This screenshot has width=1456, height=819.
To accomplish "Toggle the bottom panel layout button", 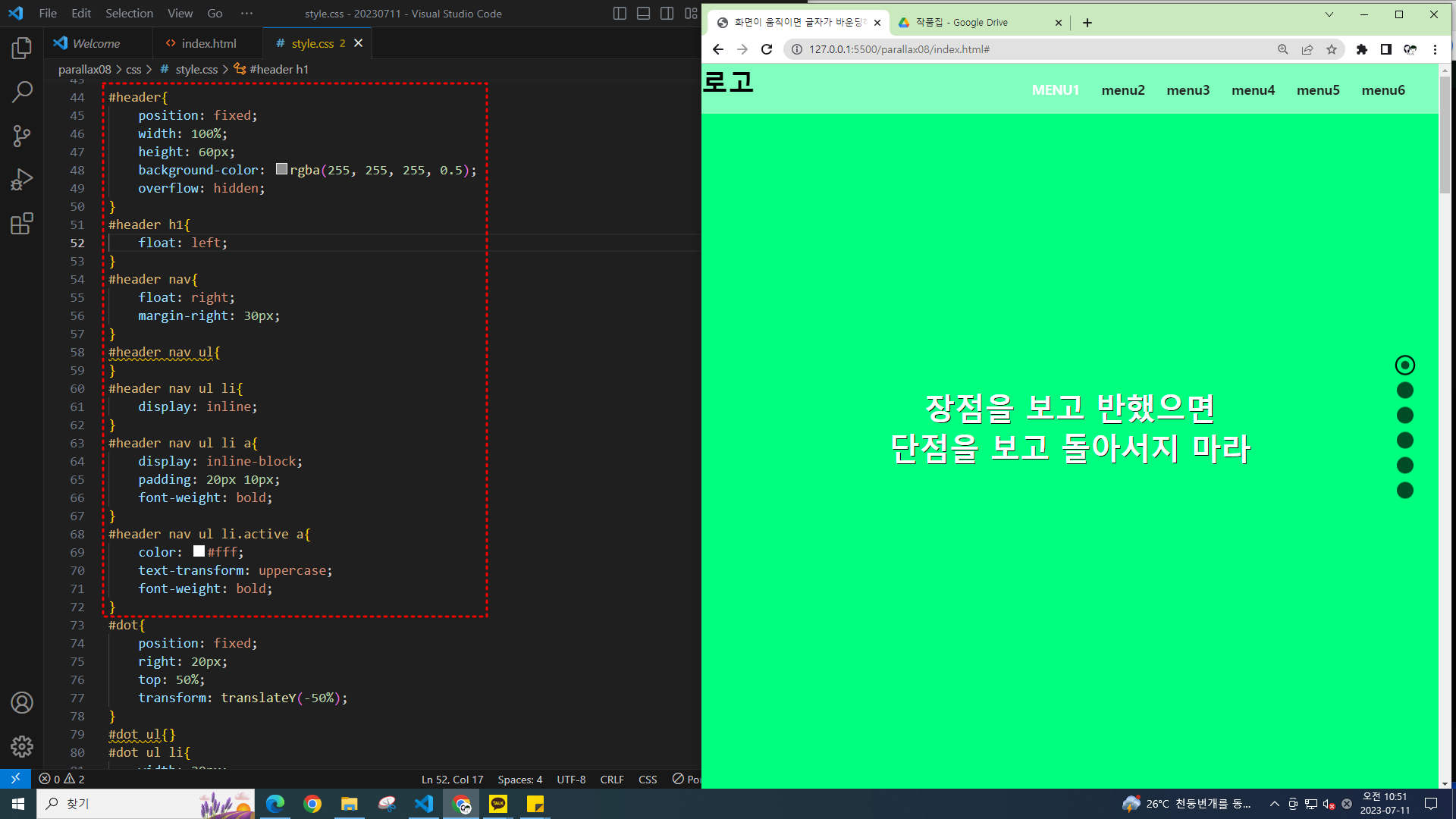I will 643,14.
